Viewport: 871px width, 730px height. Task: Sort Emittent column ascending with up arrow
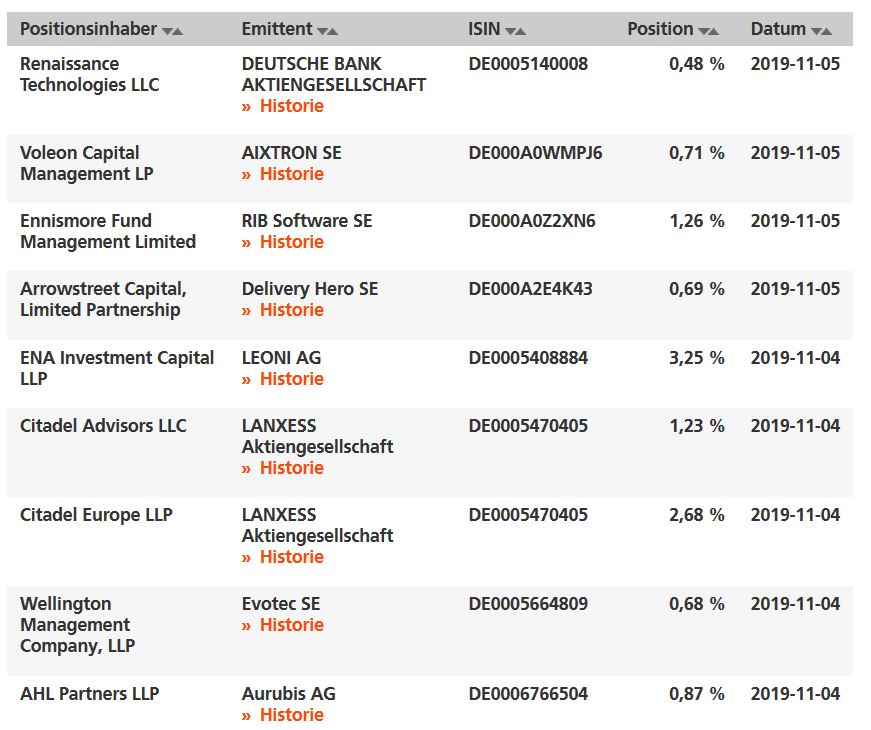pyautogui.click(x=333, y=31)
